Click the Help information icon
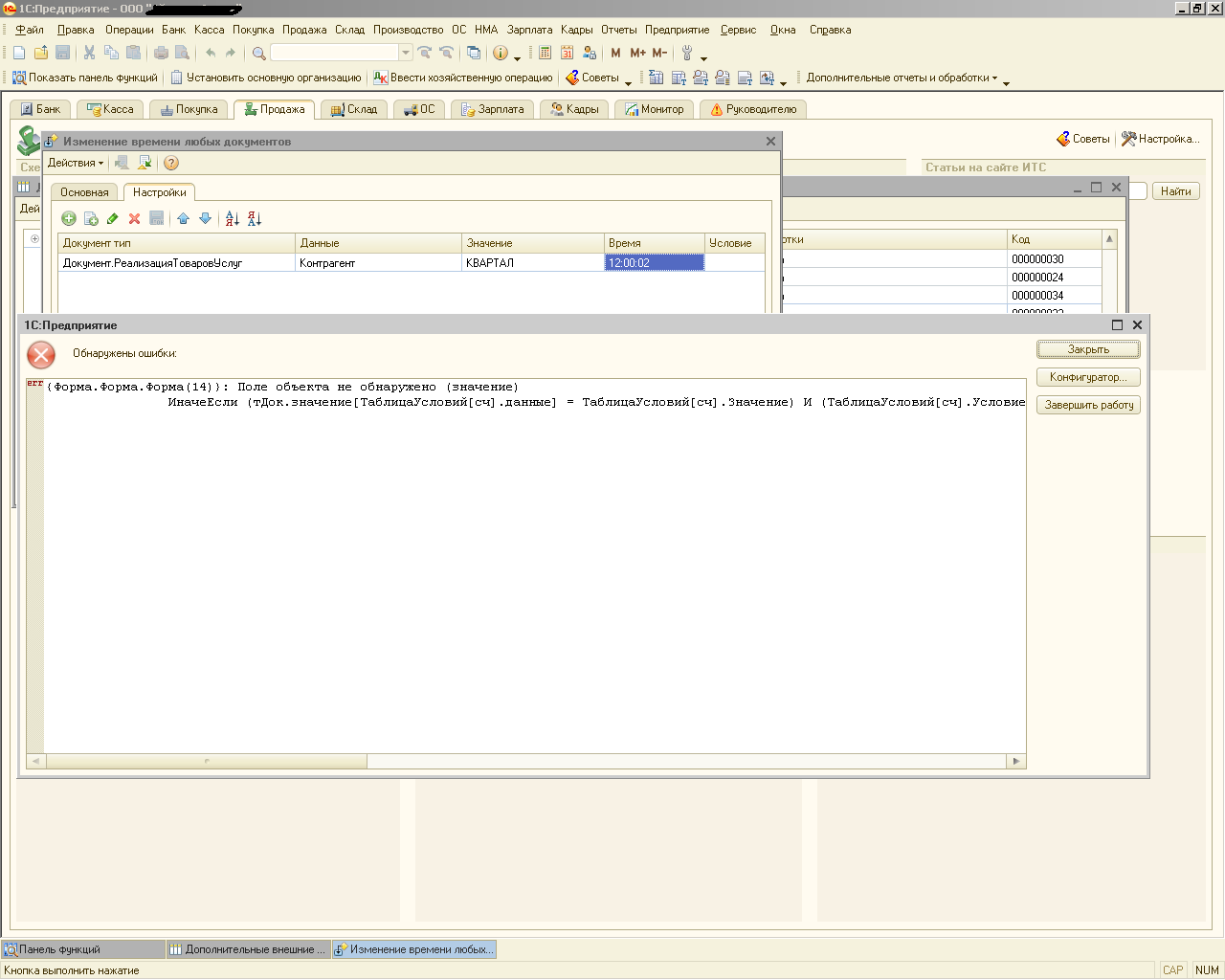 pos(501,53)
